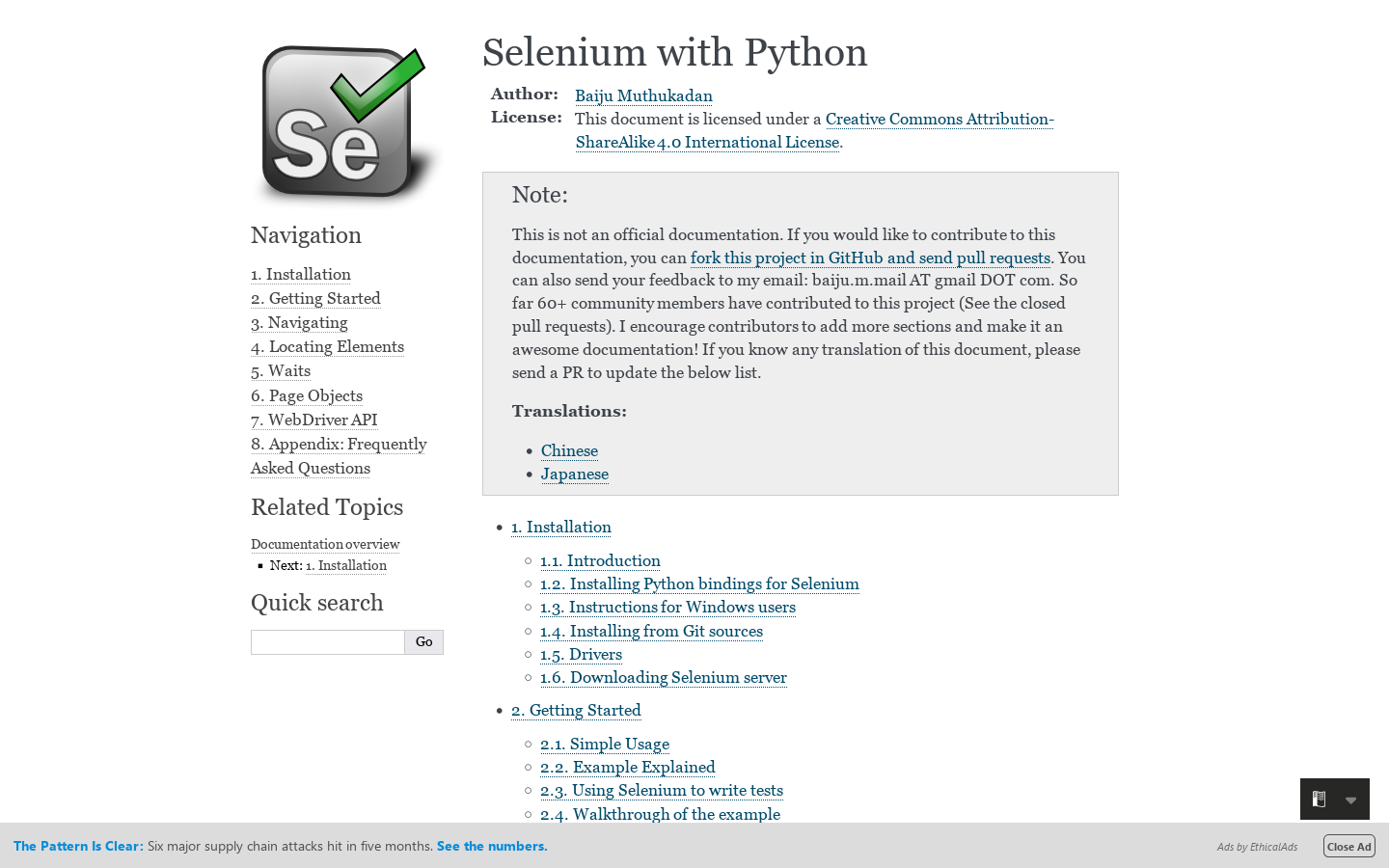Click the 'Related Topics' sidebar heading
This screenshot has height=868, width=1389.
(327, 507)
